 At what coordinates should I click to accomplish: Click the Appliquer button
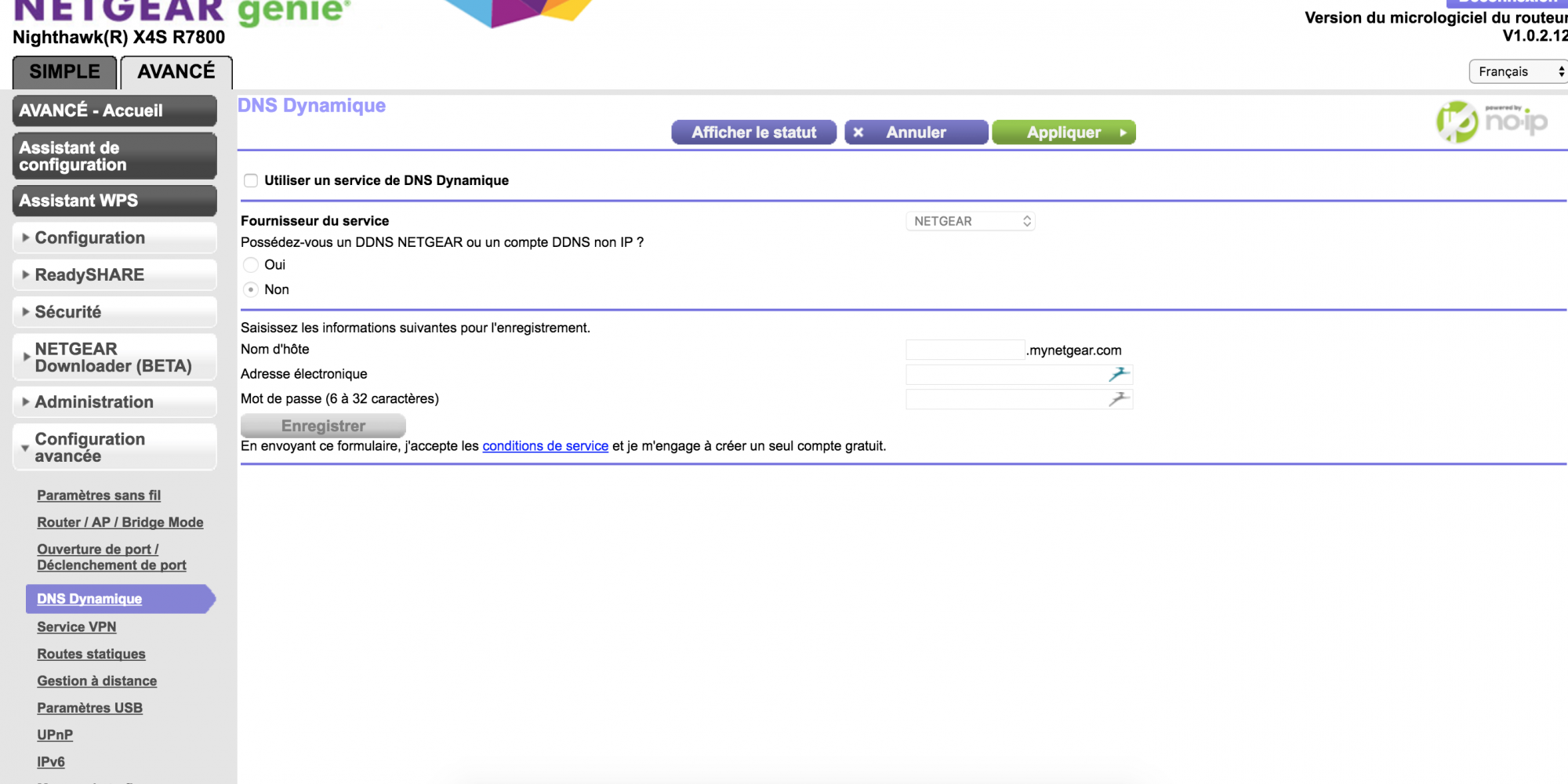(1064, 132)
